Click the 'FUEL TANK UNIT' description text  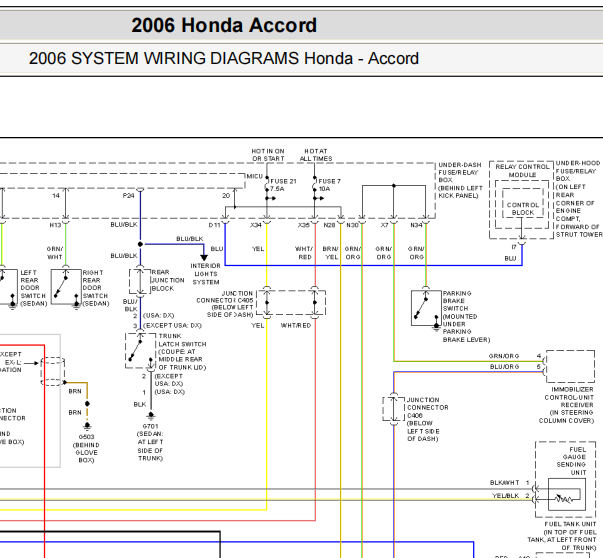pos(562,536)
